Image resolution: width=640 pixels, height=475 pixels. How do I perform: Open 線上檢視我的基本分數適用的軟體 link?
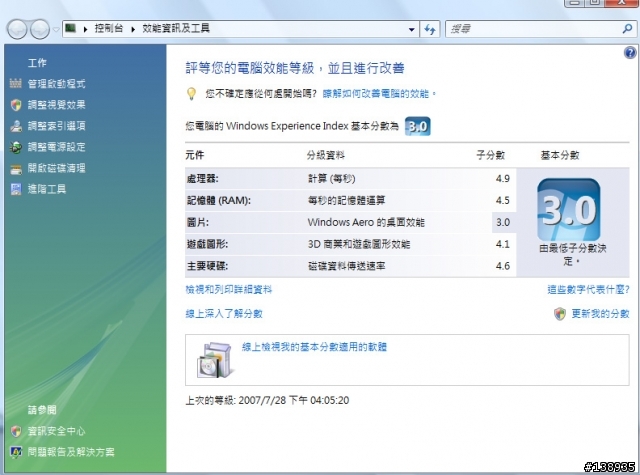tap(314, 347)
